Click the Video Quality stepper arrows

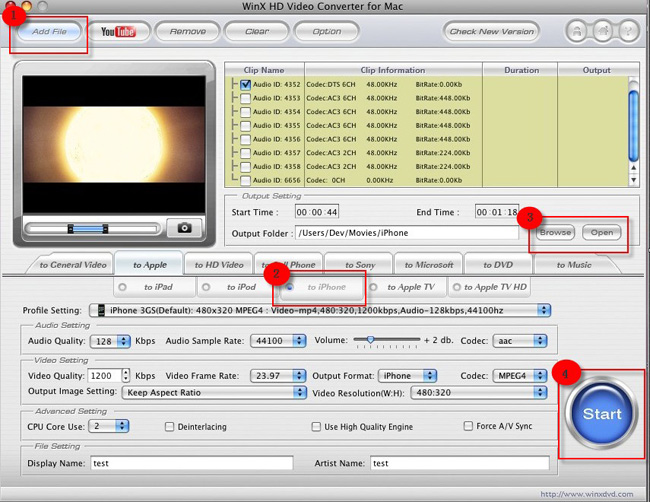click(126, 376)
